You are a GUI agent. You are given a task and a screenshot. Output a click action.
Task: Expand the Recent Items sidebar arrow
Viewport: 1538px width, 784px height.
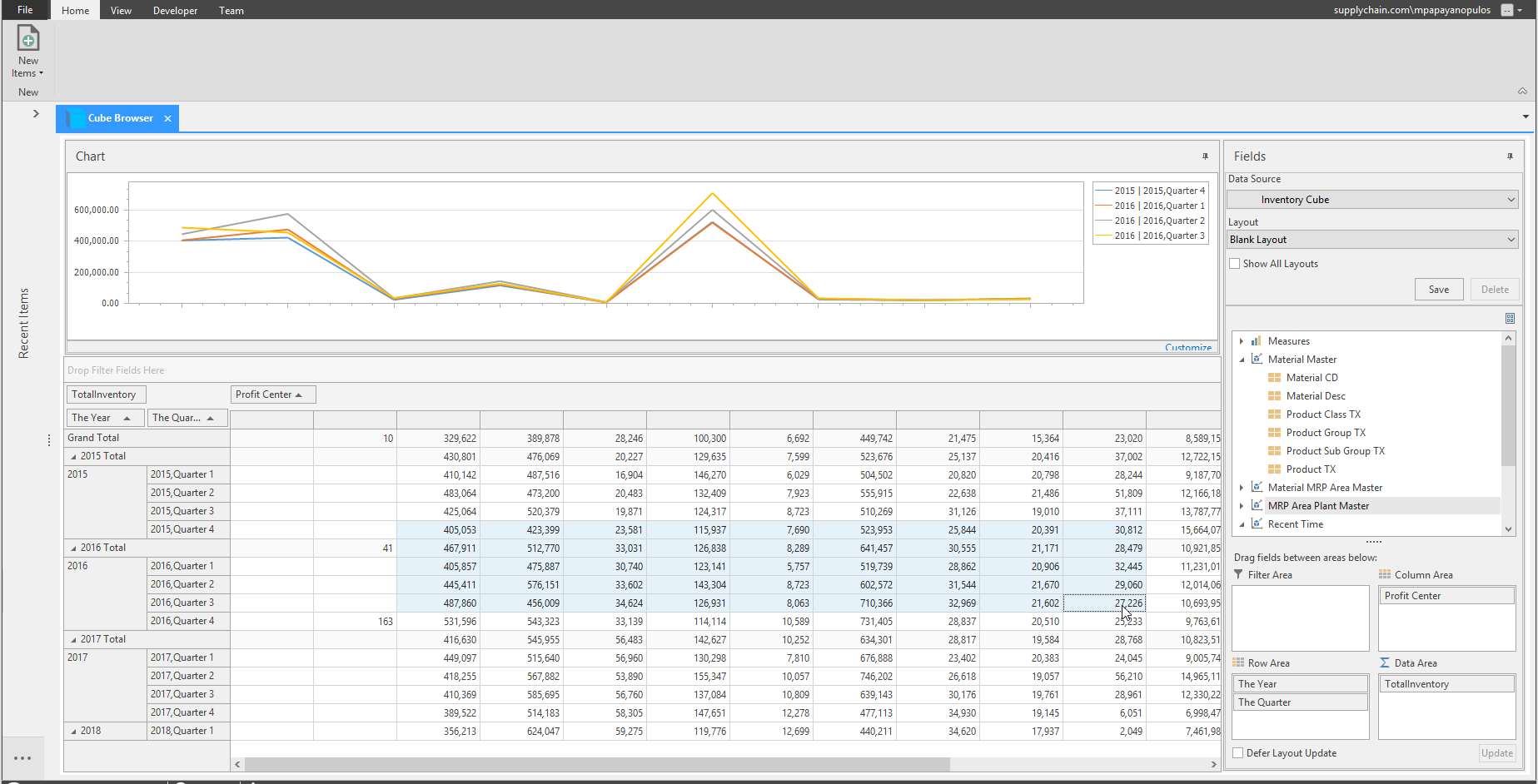point(36,114)
